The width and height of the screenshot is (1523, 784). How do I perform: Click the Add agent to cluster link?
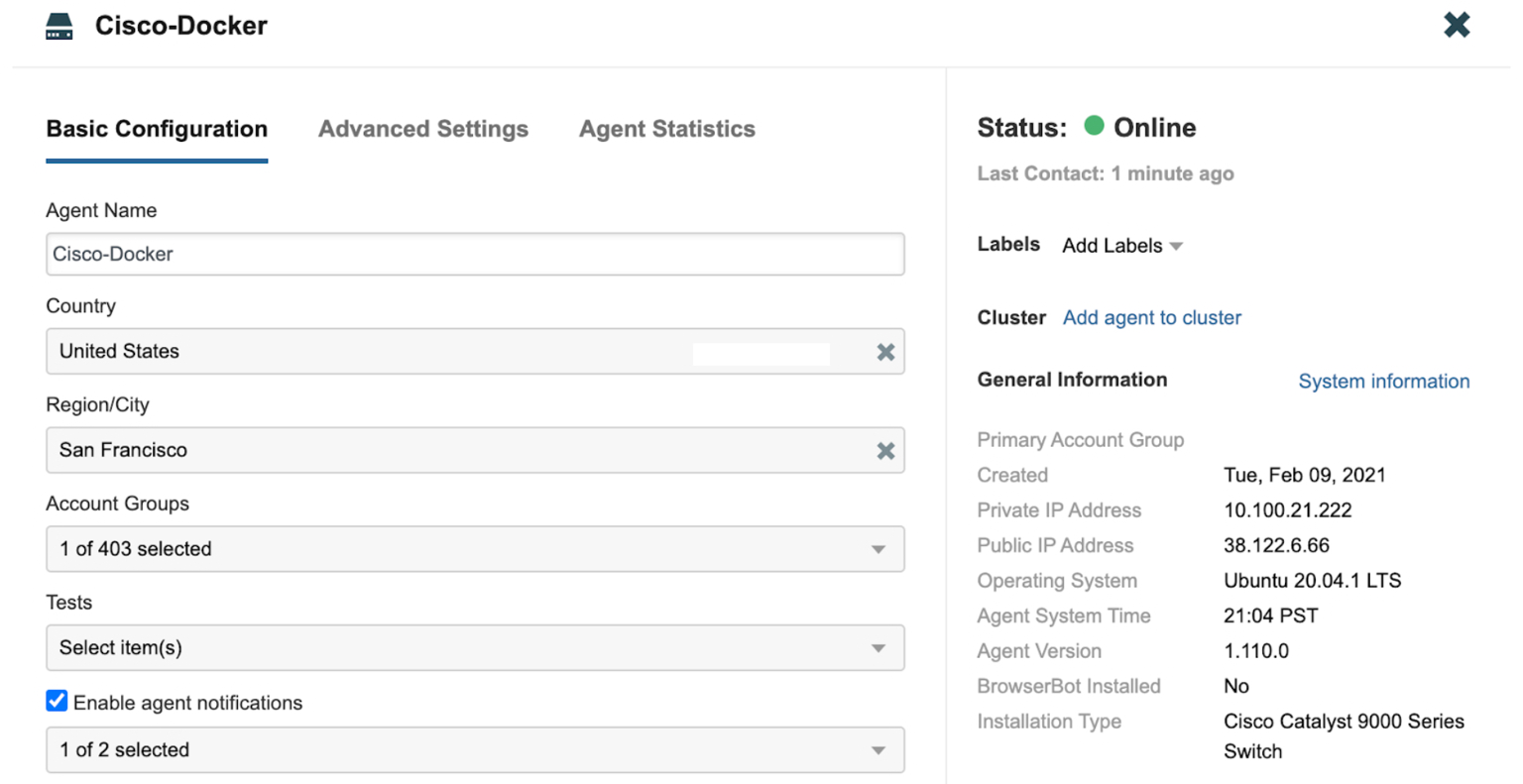(x=1152, y=318)
